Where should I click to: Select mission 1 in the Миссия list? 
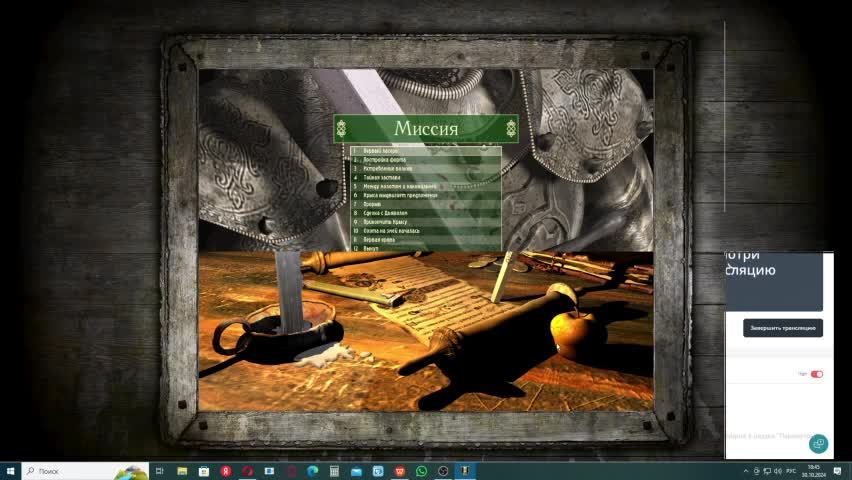point(426,151)
